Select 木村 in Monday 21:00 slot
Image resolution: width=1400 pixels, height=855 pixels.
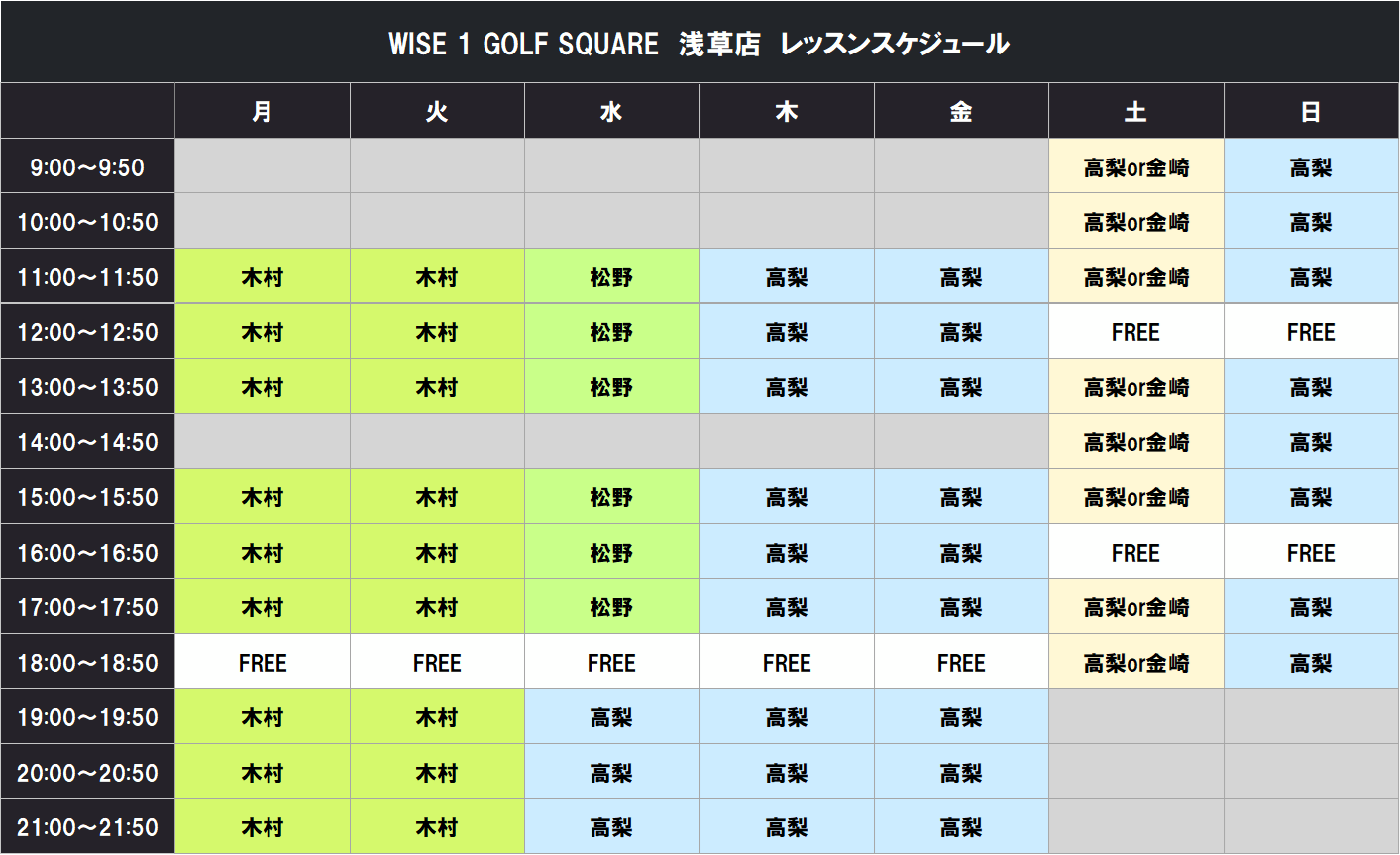tap(263, 826)
